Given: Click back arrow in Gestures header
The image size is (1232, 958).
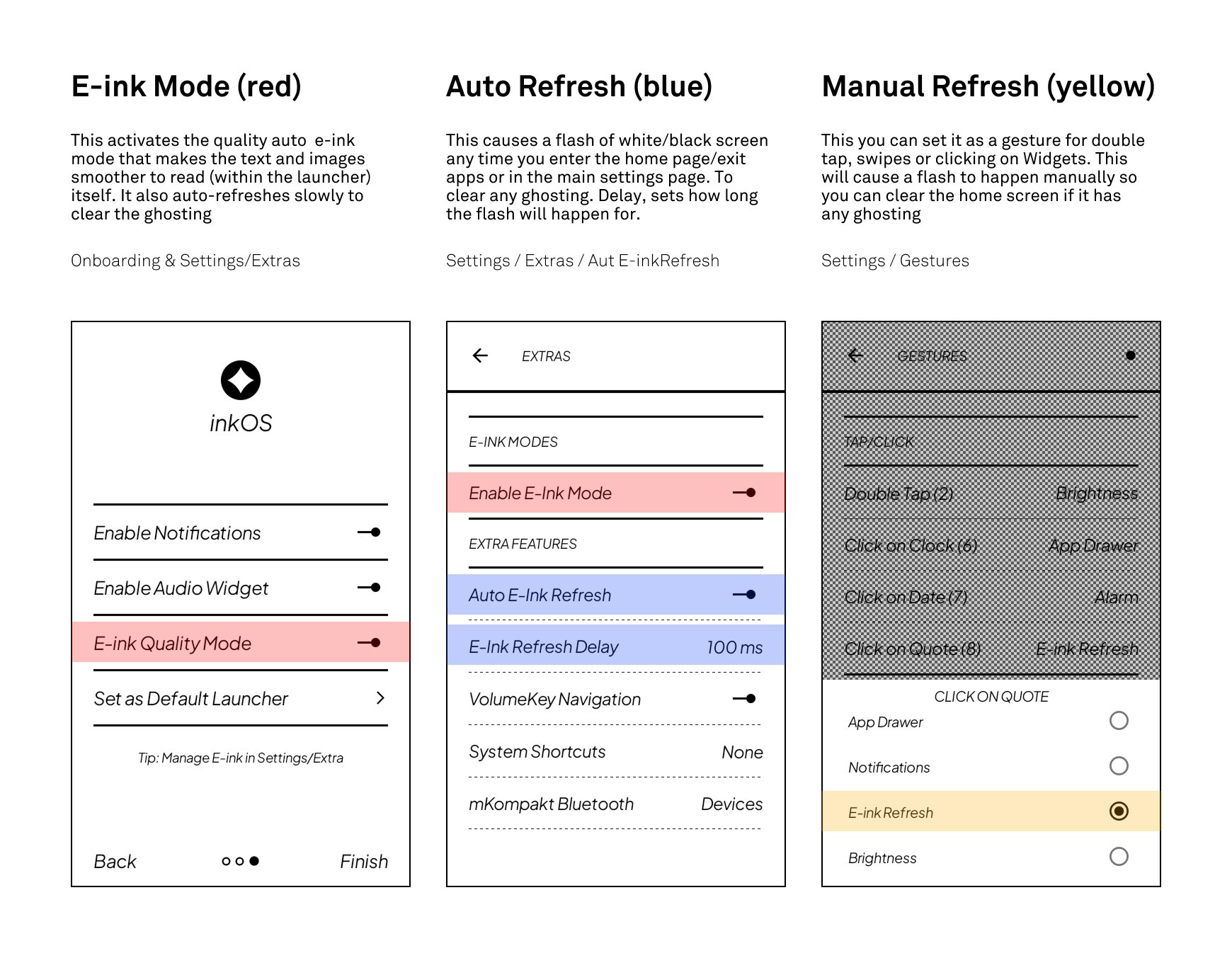Looking at the screenshot, I should [x=855, y=355].
